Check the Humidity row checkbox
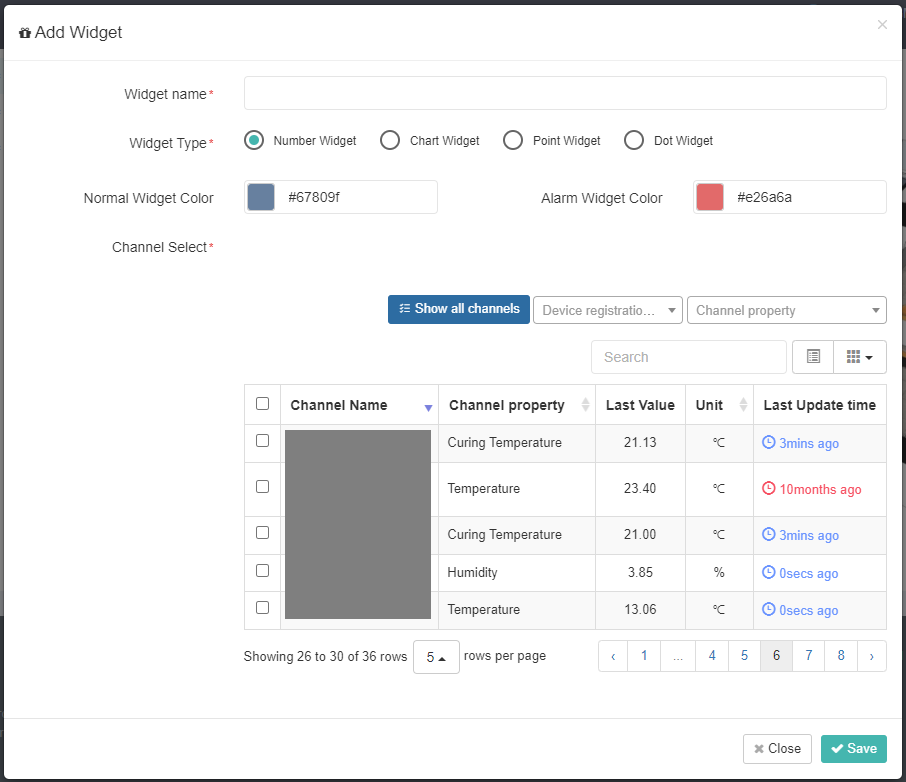 coord(262,570)
